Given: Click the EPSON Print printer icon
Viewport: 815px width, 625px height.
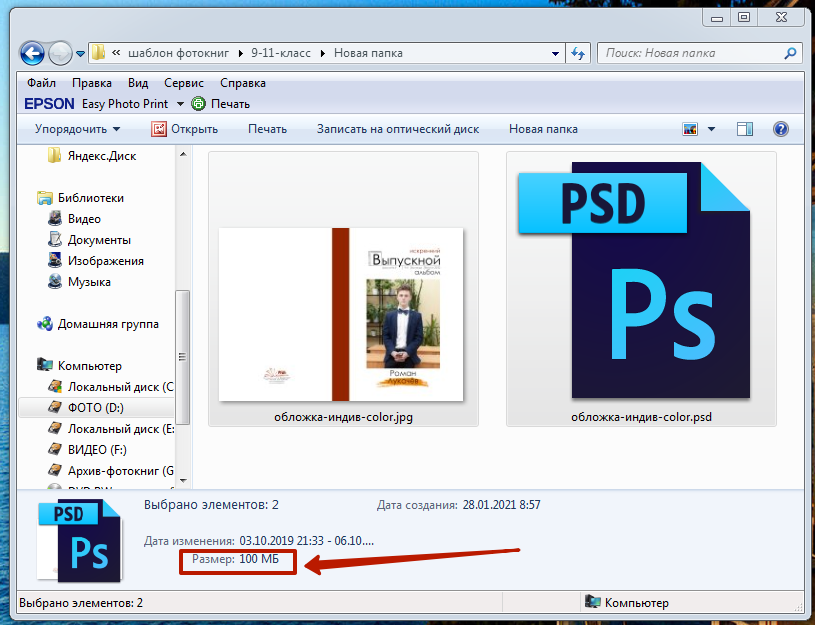Looking at the screenshot, I should pos(198,104).
